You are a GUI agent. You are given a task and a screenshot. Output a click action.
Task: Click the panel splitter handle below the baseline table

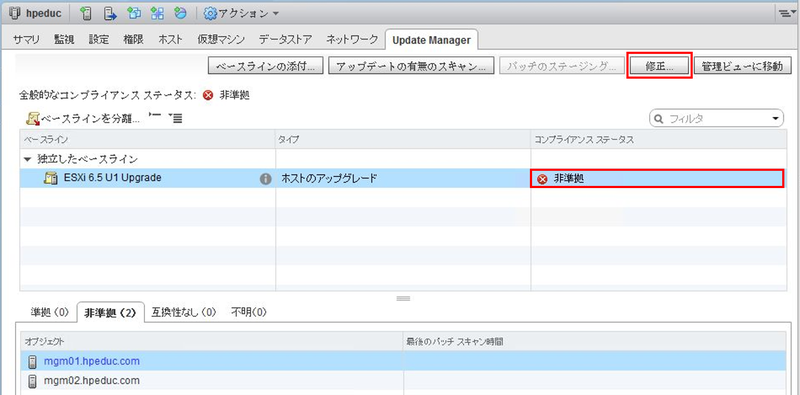(x=403, y=299)
